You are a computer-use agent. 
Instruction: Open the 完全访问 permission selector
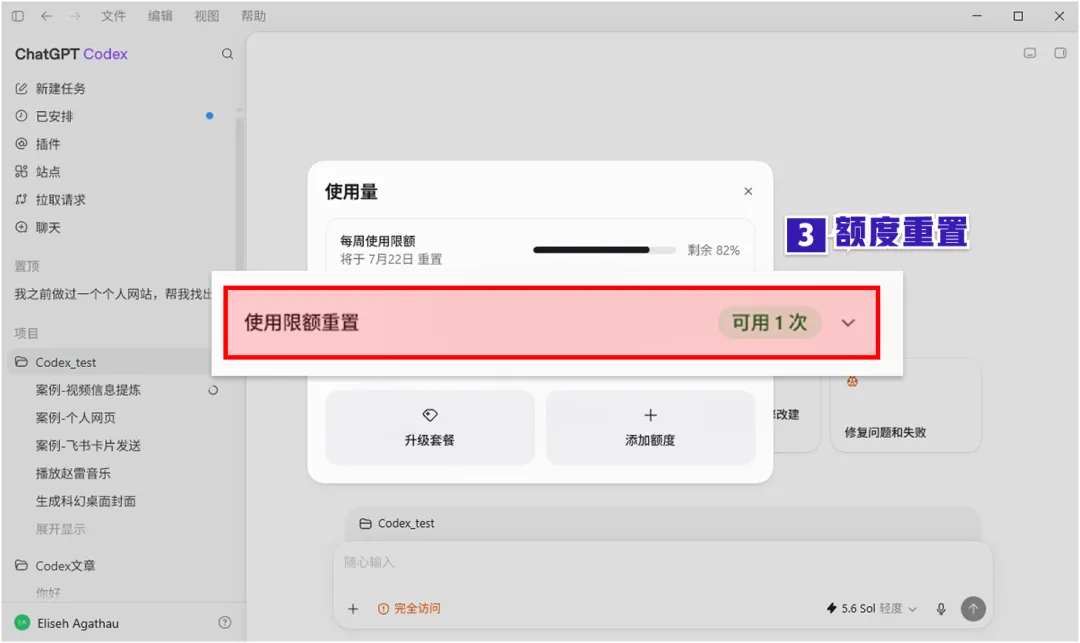pyautogui.click(x=409, y=609)
